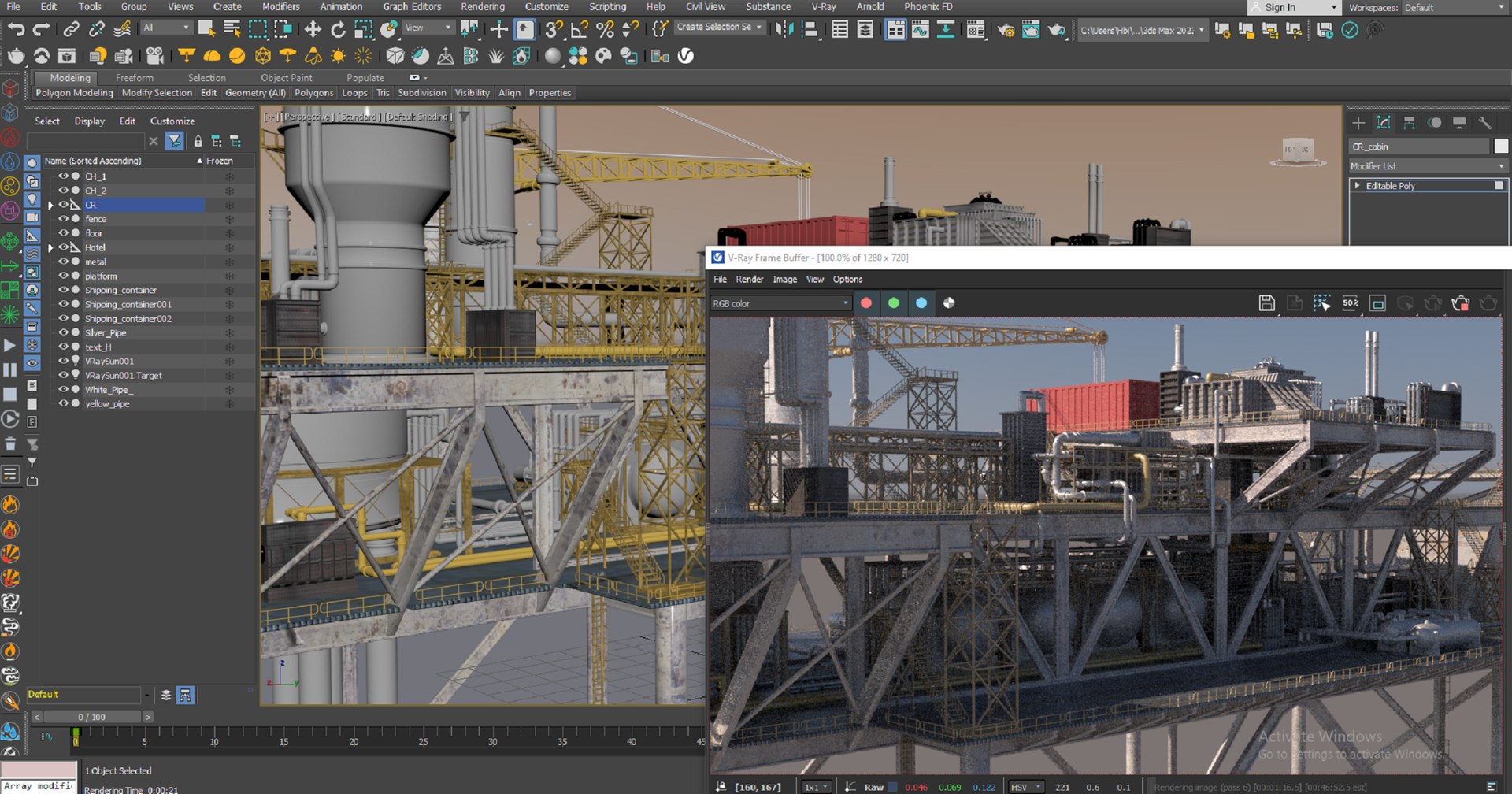Select the Link tool
This screenshot has width=1512, height=794.
[x=71, y=30]
